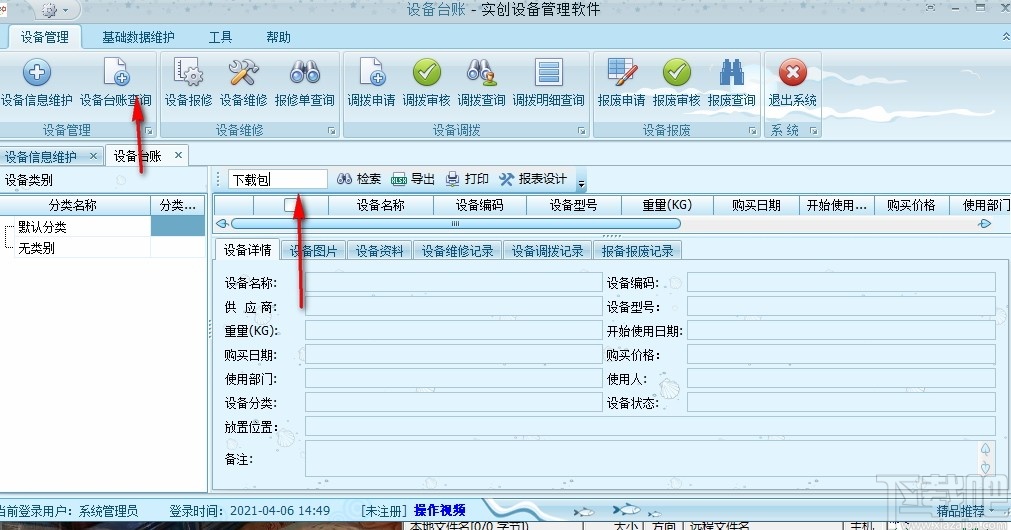Viewport: 1011px width, 530px height.
Task: Open the toolbar overflow dropdown arrow
Action: point(581,184)
